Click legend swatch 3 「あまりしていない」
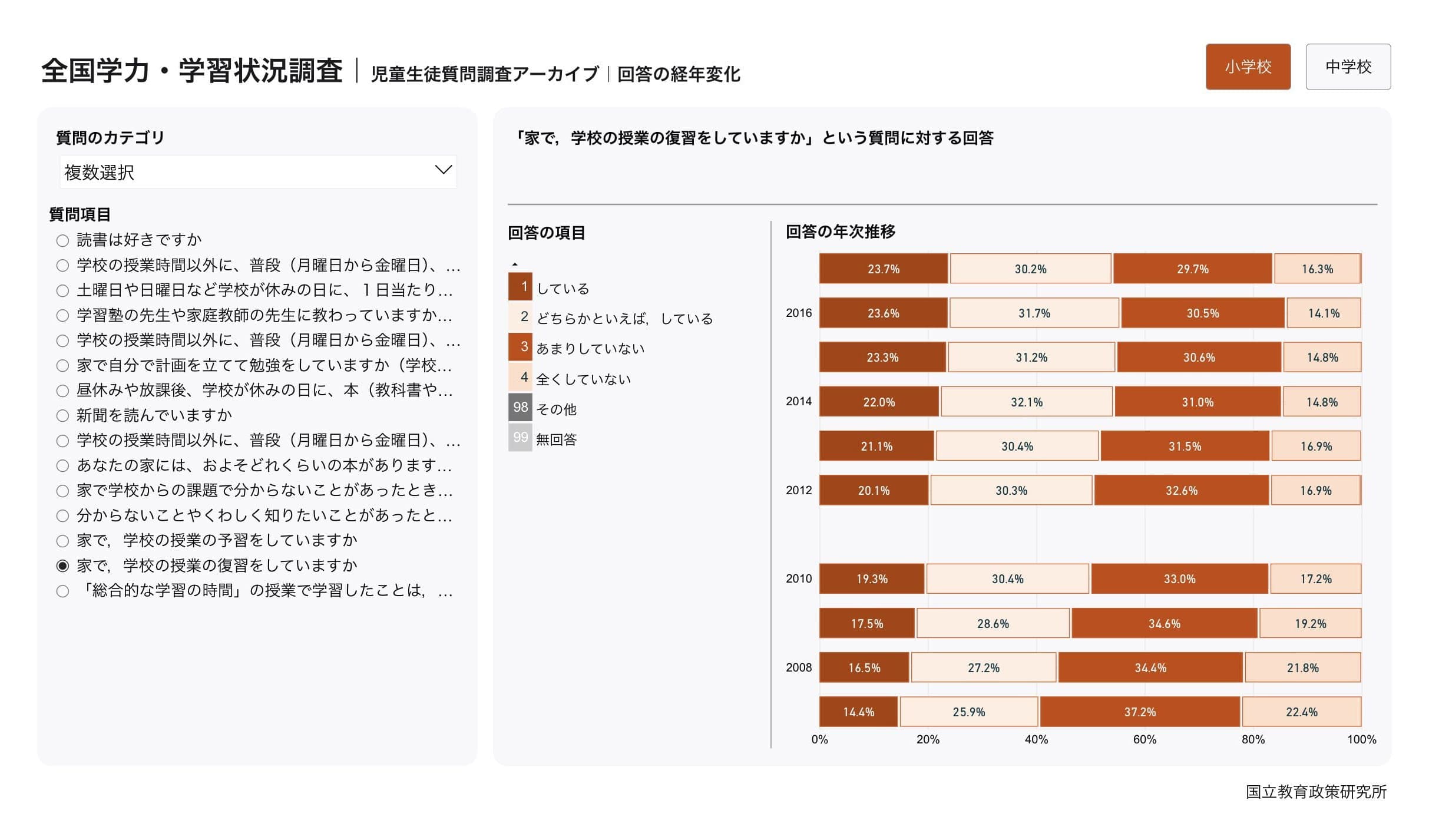The height and width of the screenshot is (840, 1429). (x=520, y=347)
